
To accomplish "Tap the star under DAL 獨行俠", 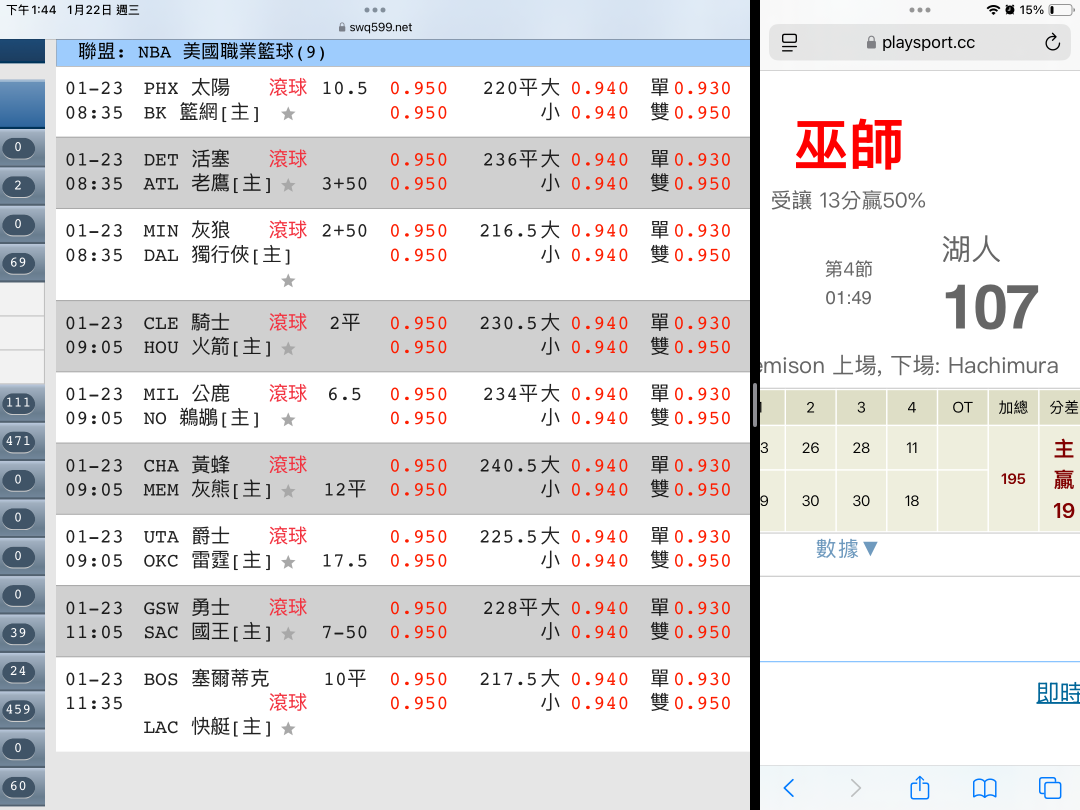I will (288, 280).
